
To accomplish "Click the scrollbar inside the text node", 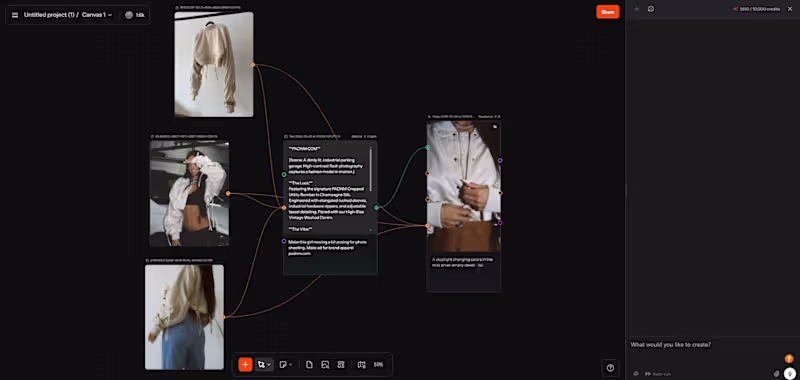I will pyautogui.click(x=371, y=169).
